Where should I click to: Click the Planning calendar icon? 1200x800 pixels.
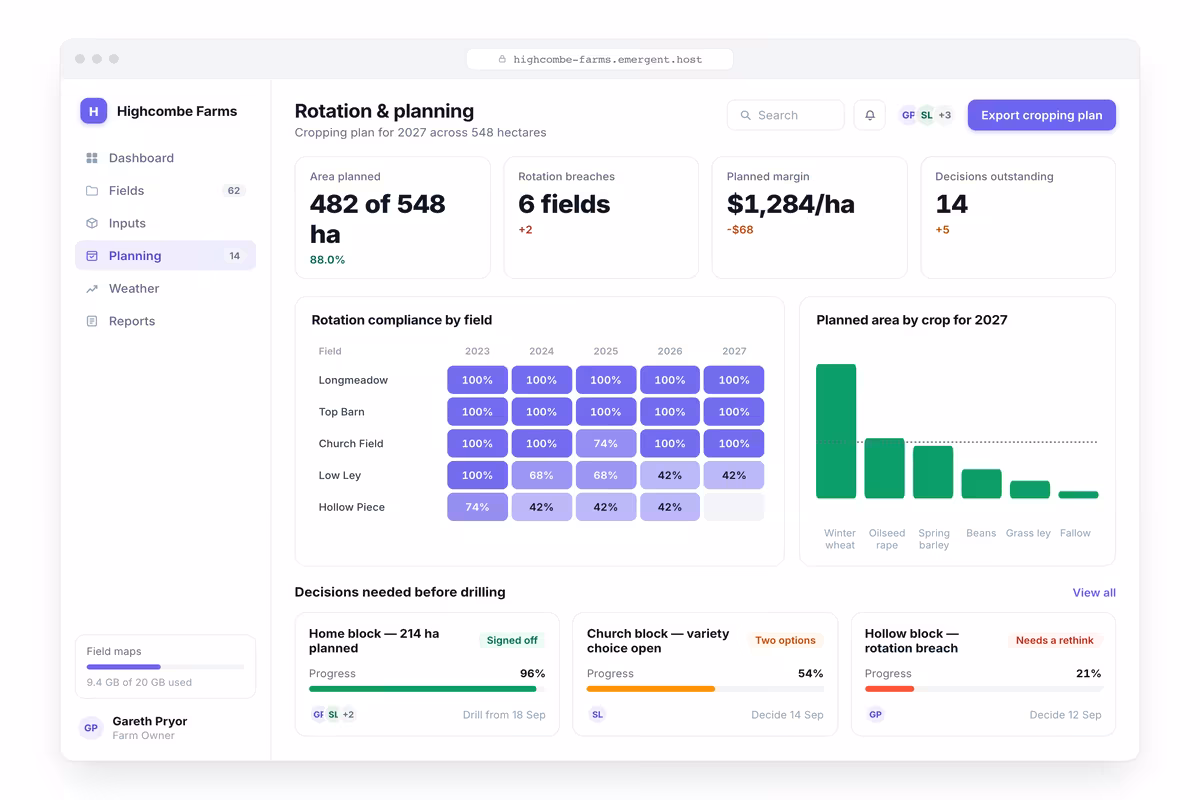pyautogui.click(x=92, y=256)
